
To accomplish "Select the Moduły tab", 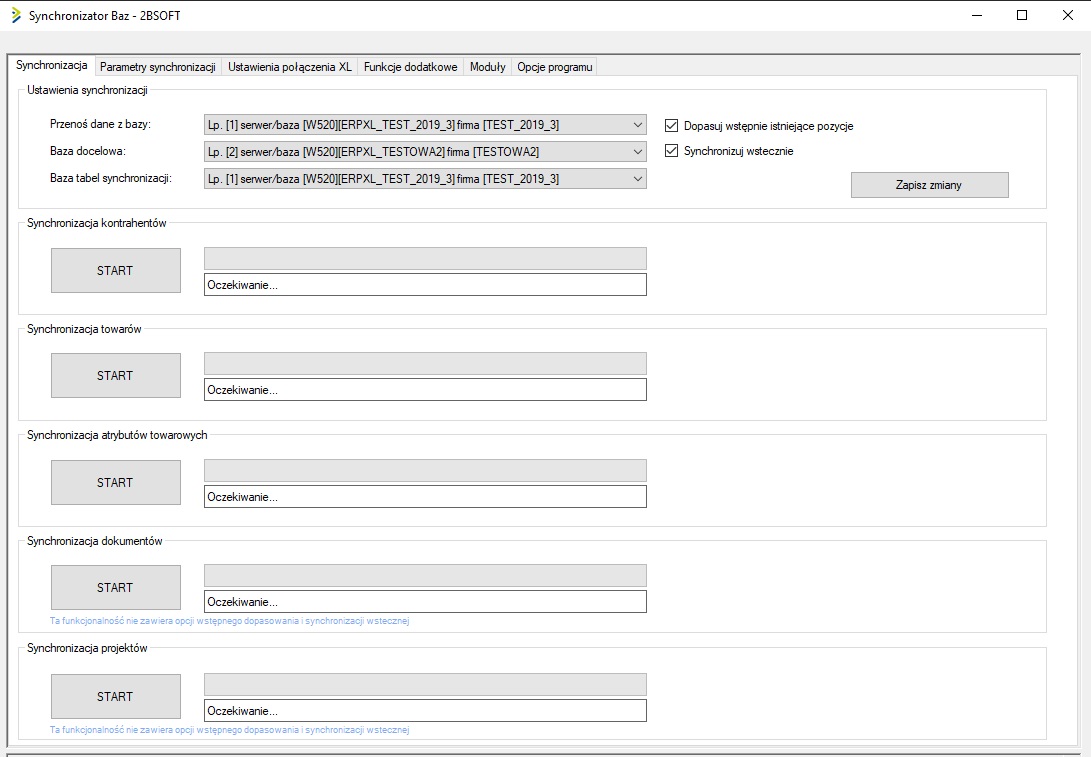I will 488,67.
